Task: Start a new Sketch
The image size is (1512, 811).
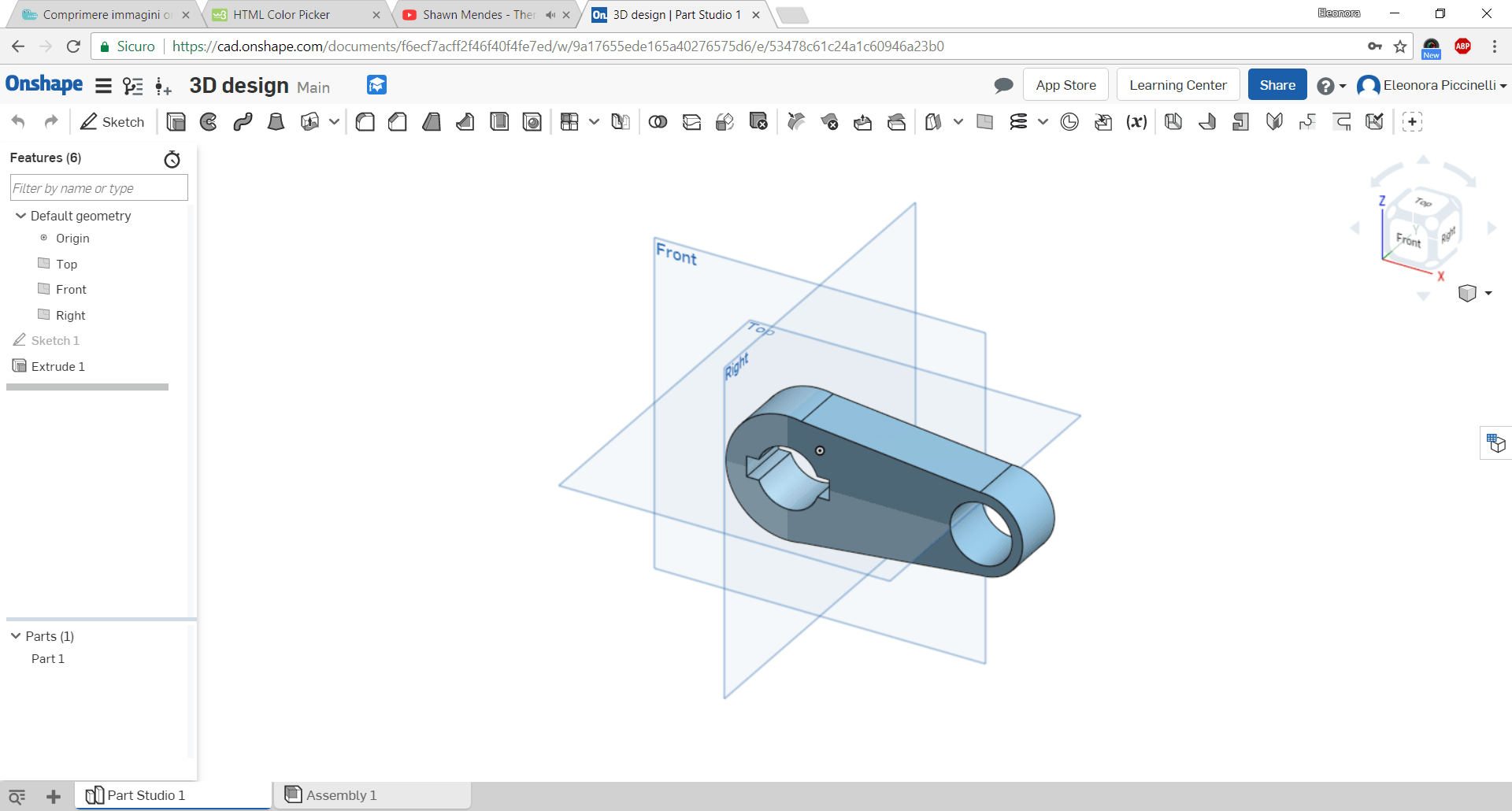Action: pyautogui.click(x=113, y=122)
